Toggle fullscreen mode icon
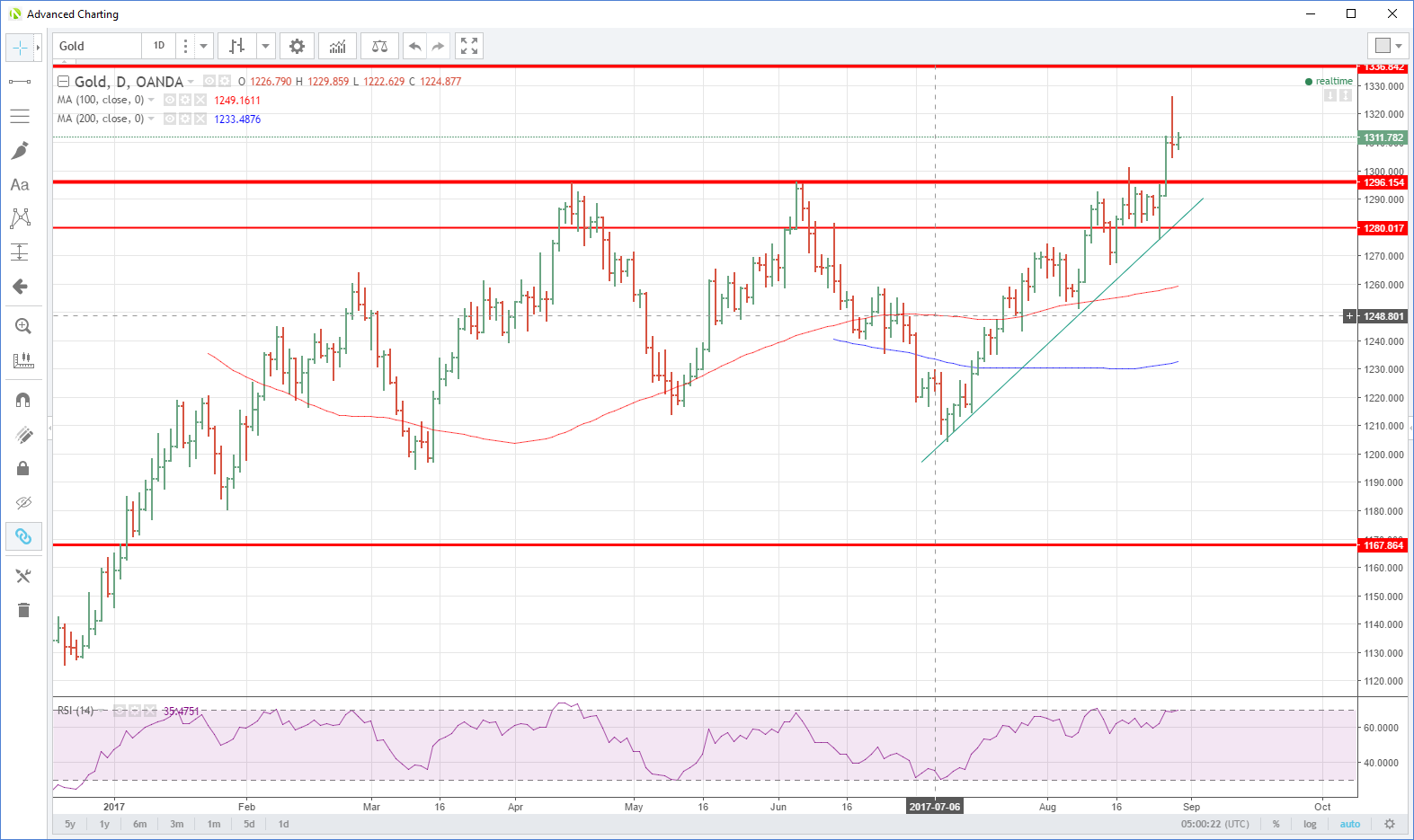Viewport: 1414px width, 840px height. 469,46
